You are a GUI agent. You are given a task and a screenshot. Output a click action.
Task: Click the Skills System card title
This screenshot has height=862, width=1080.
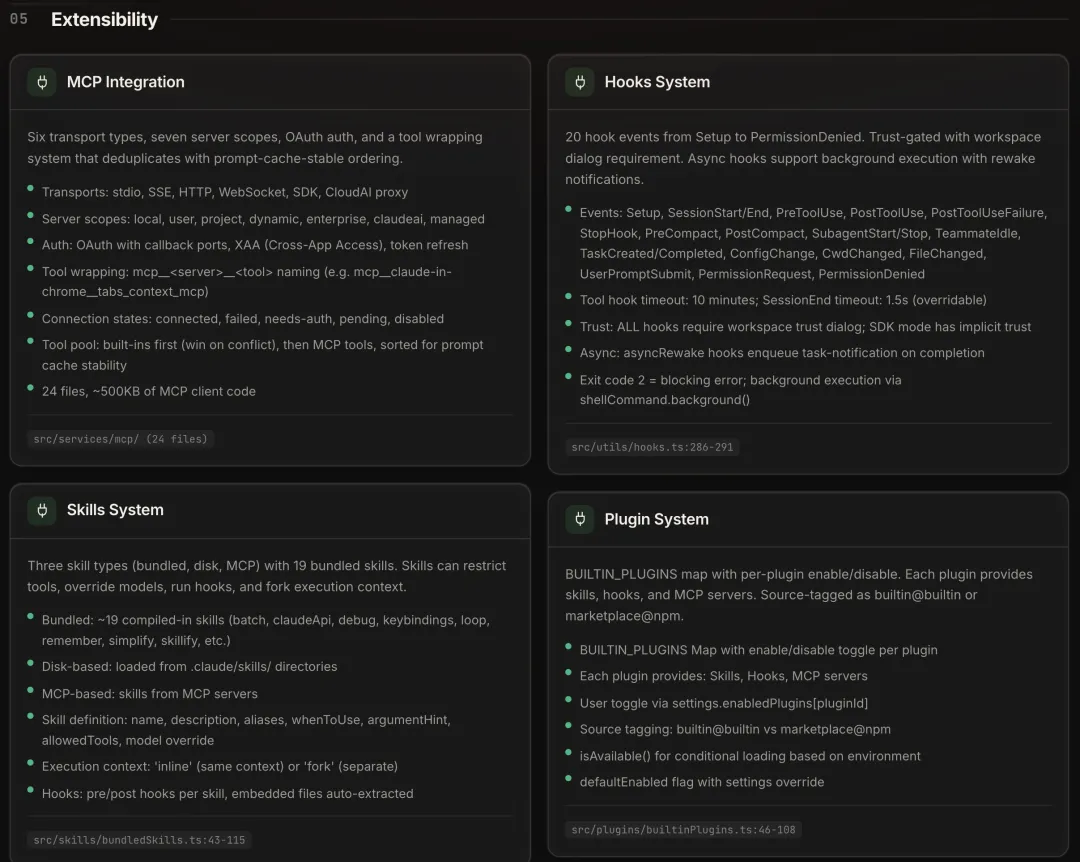tap(115, 510)
